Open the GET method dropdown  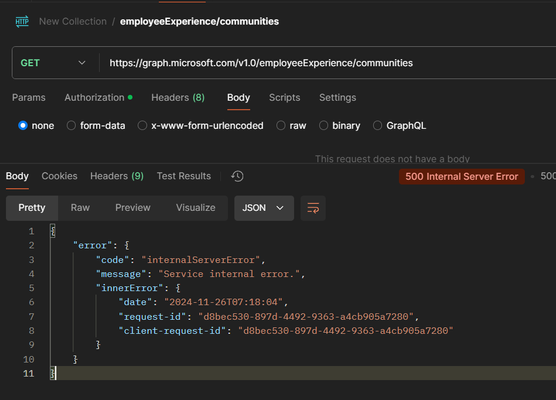pyautogui.click(x=53, y=63)
